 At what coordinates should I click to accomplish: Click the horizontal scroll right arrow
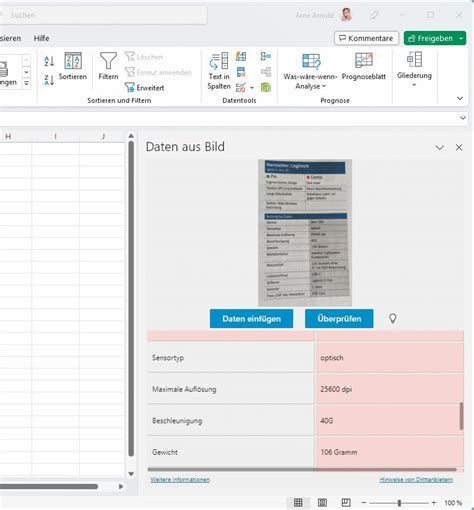click(121, 487)
